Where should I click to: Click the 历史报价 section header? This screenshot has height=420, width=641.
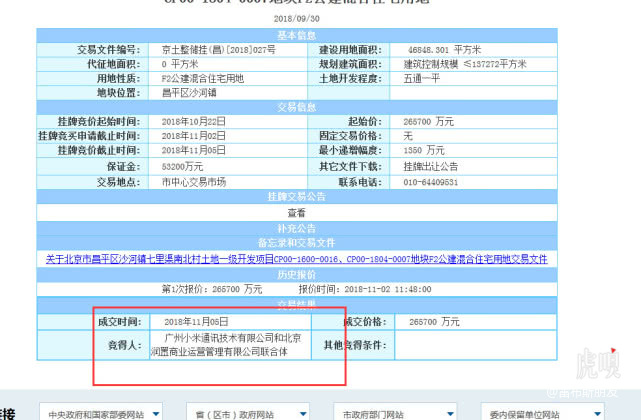tap(296, 273)
